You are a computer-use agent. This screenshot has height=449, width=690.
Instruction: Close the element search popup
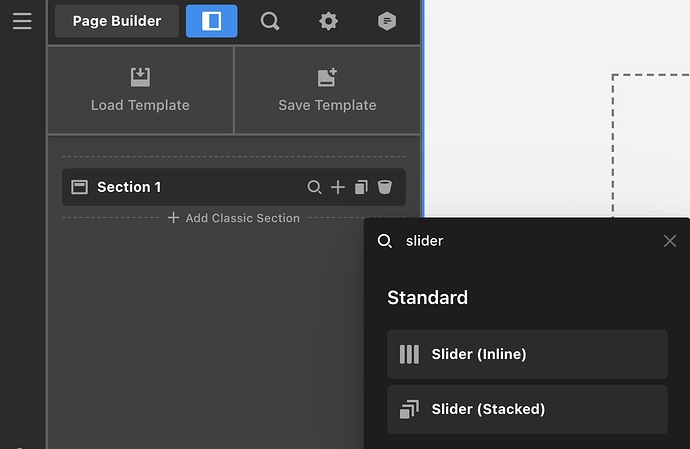(670, 241)
